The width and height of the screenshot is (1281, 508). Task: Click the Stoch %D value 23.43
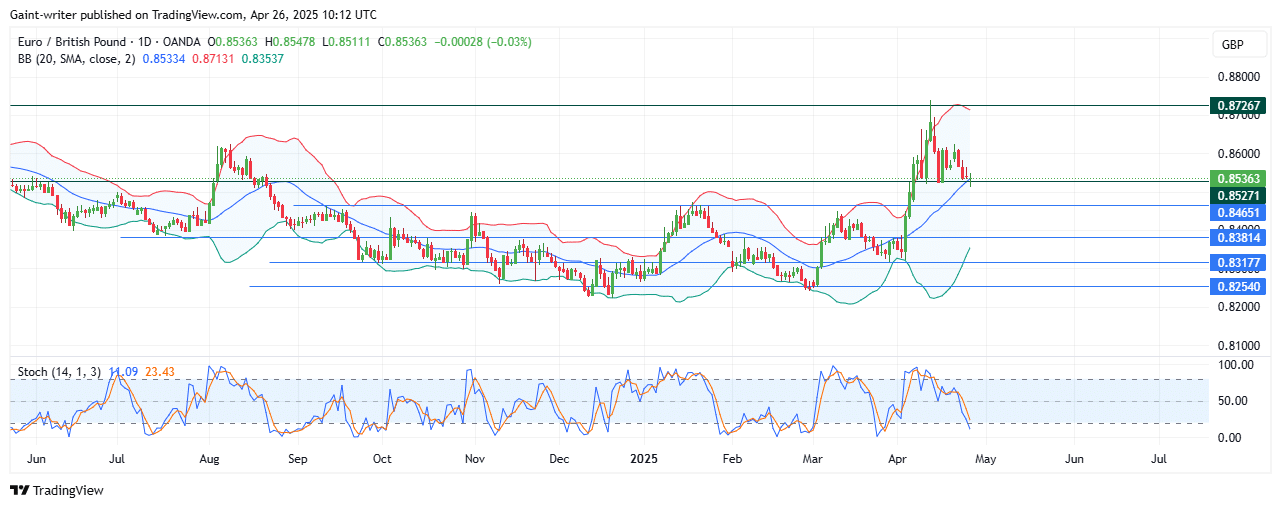click(x=160, y=372)
